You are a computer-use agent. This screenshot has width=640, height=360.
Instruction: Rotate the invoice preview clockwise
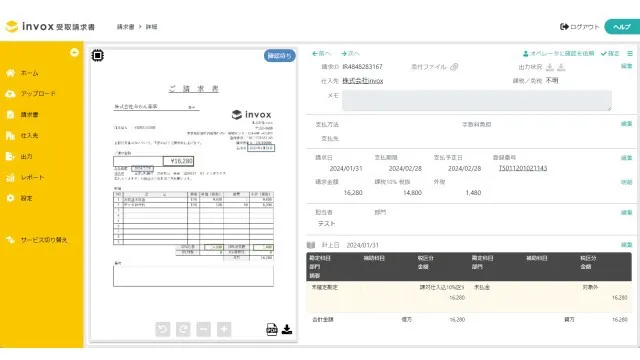click(183, 329)
